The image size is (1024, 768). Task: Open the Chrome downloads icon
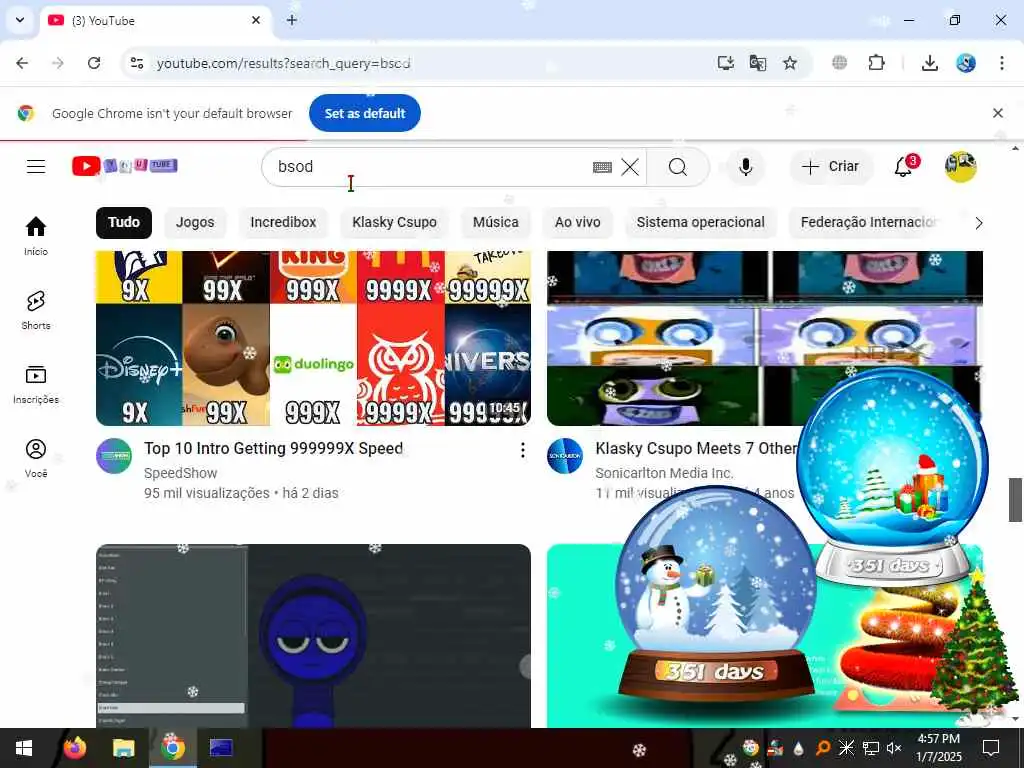(x=930, y=63)
